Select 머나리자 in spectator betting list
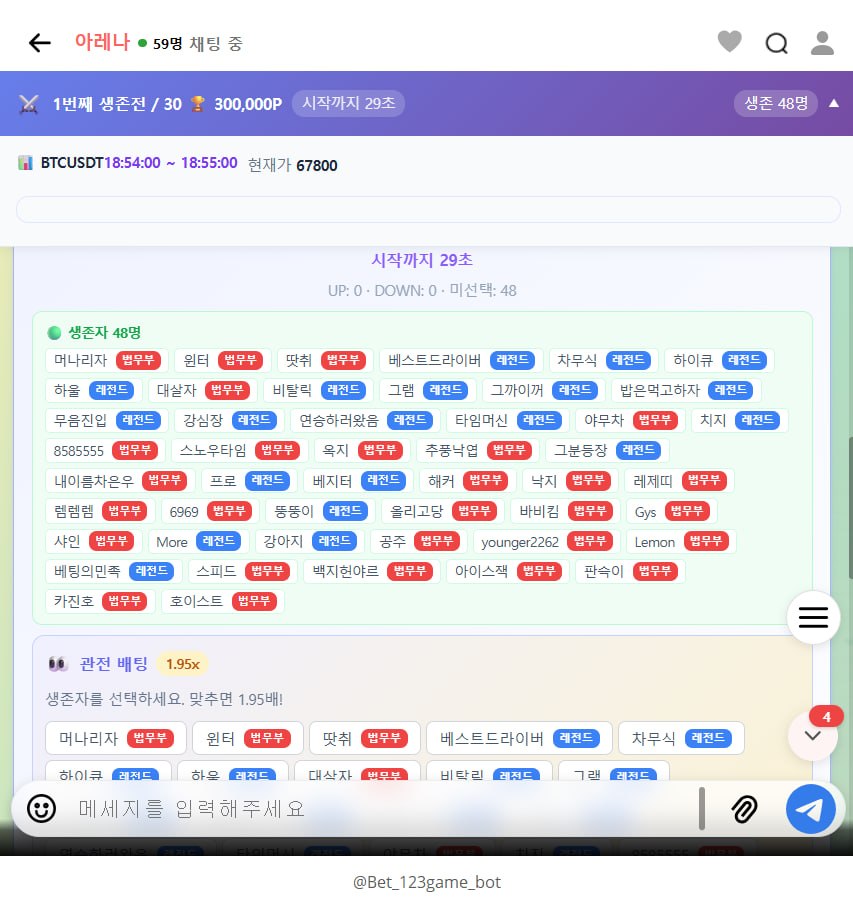 116,739
